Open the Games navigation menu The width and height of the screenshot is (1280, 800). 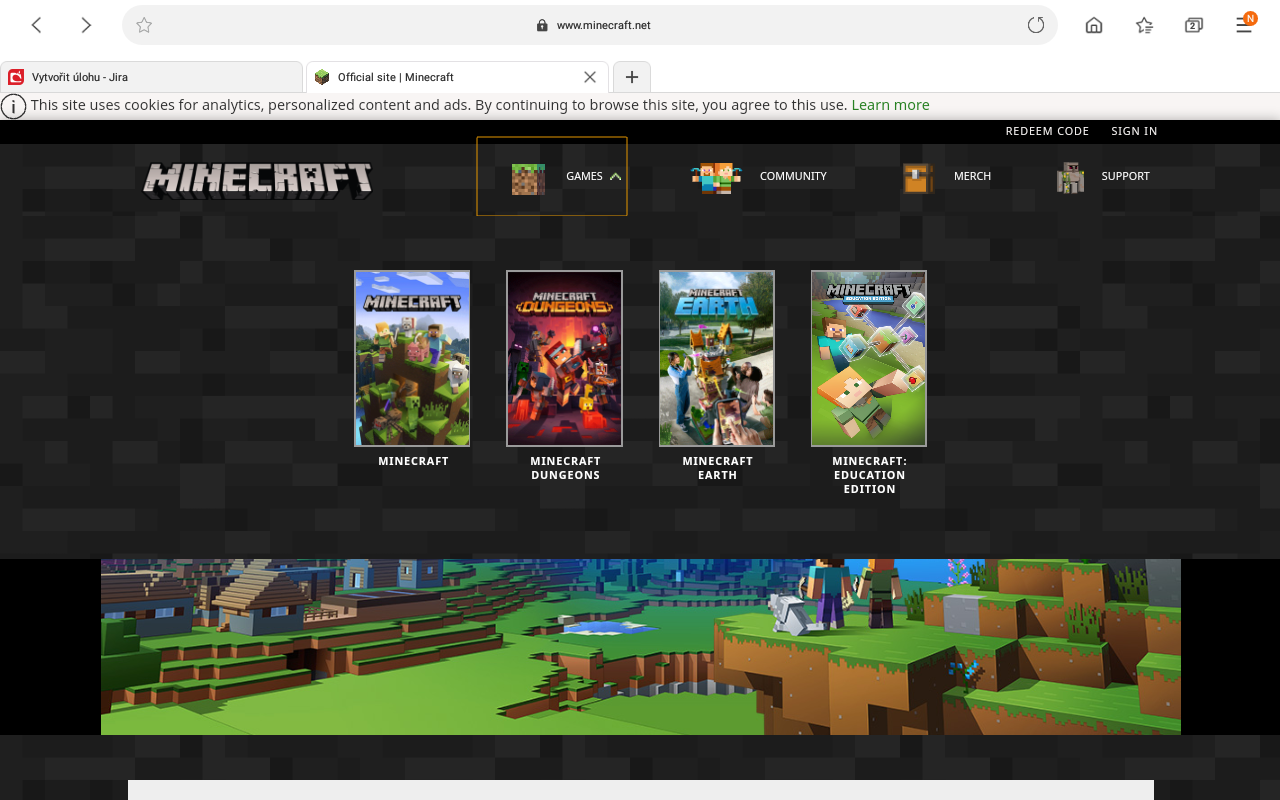tap(552, 176)
